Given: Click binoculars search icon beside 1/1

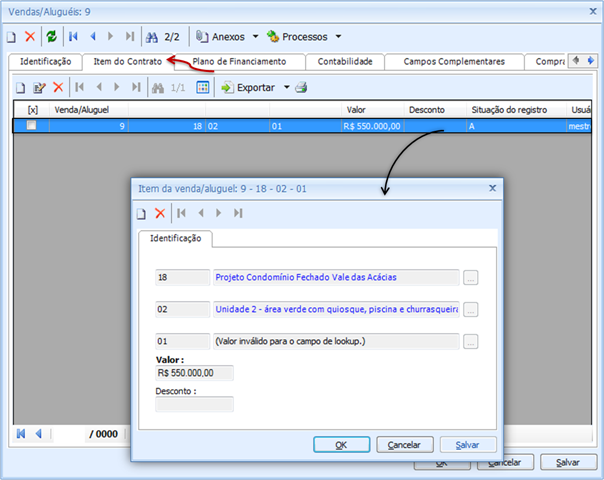Looking at the screenshot, I should [x=158, y=88].
